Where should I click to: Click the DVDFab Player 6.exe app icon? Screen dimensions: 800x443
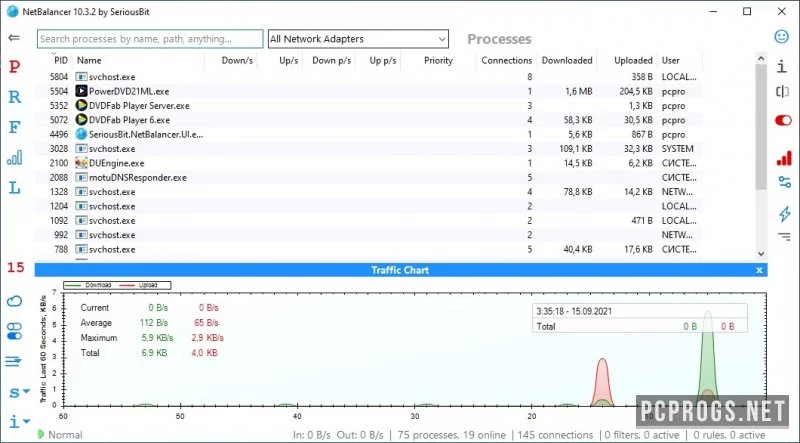81,120
